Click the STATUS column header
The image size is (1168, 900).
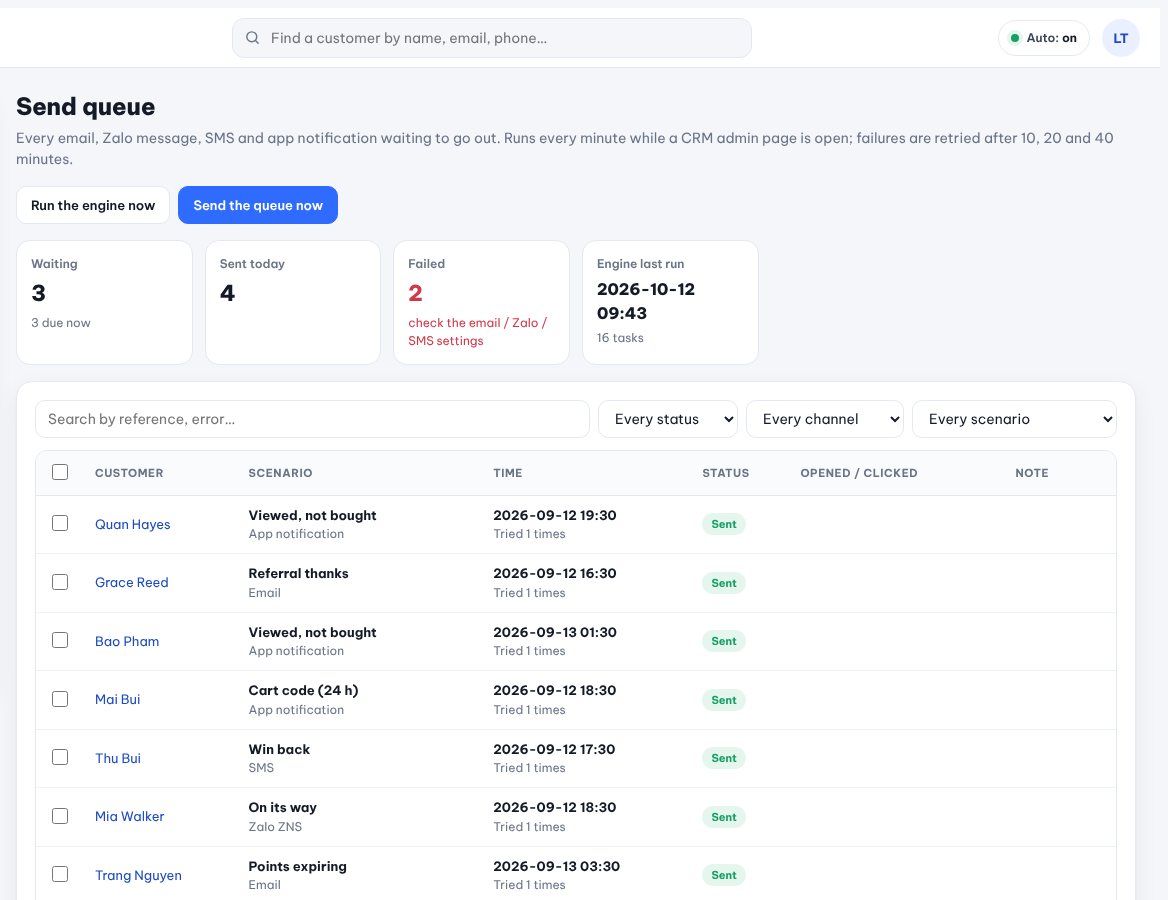(726, 473)
